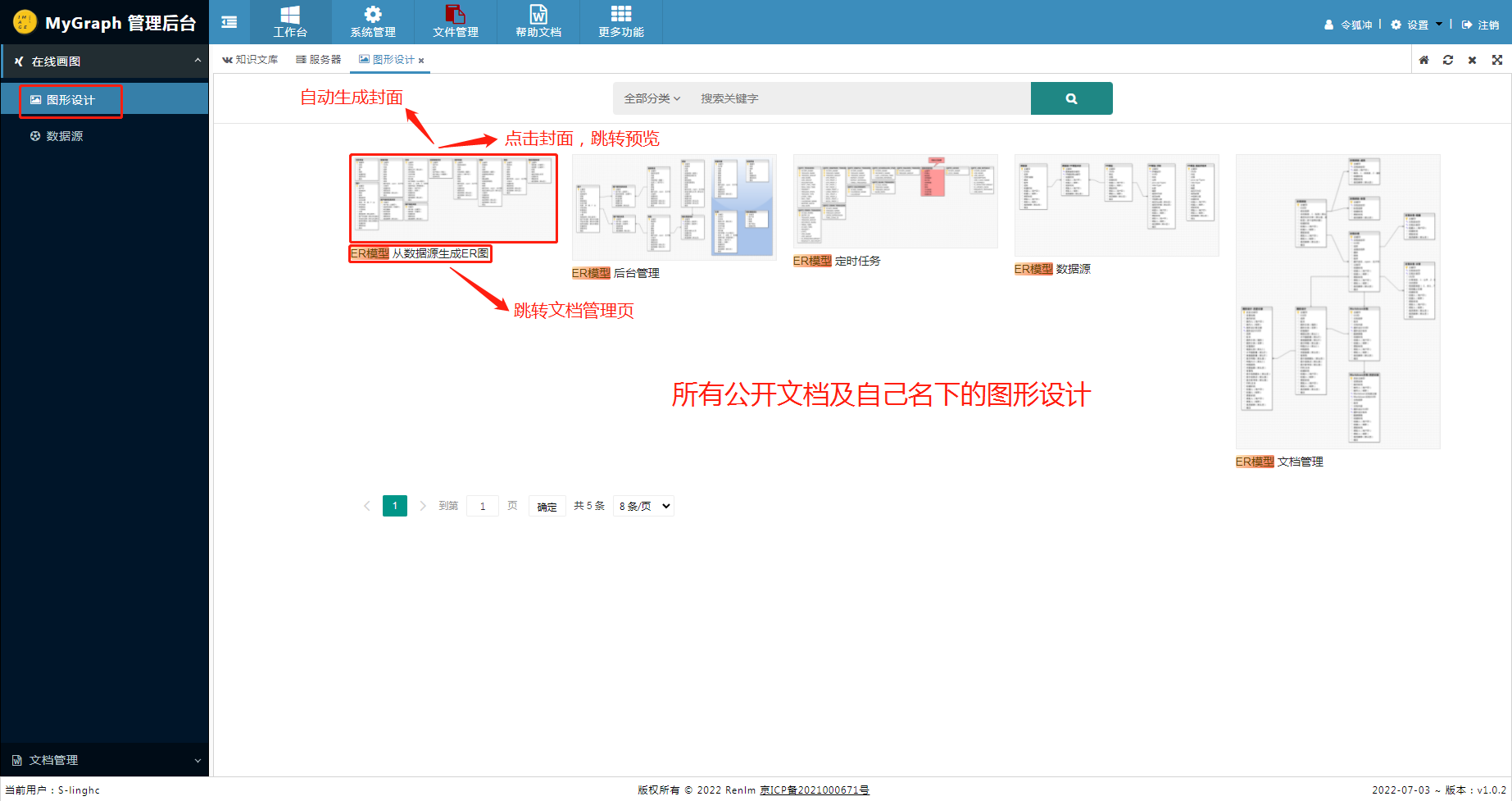Change the 8条/页 page size selector
This screenshot has height=801, width=1512.
(643, 506)
